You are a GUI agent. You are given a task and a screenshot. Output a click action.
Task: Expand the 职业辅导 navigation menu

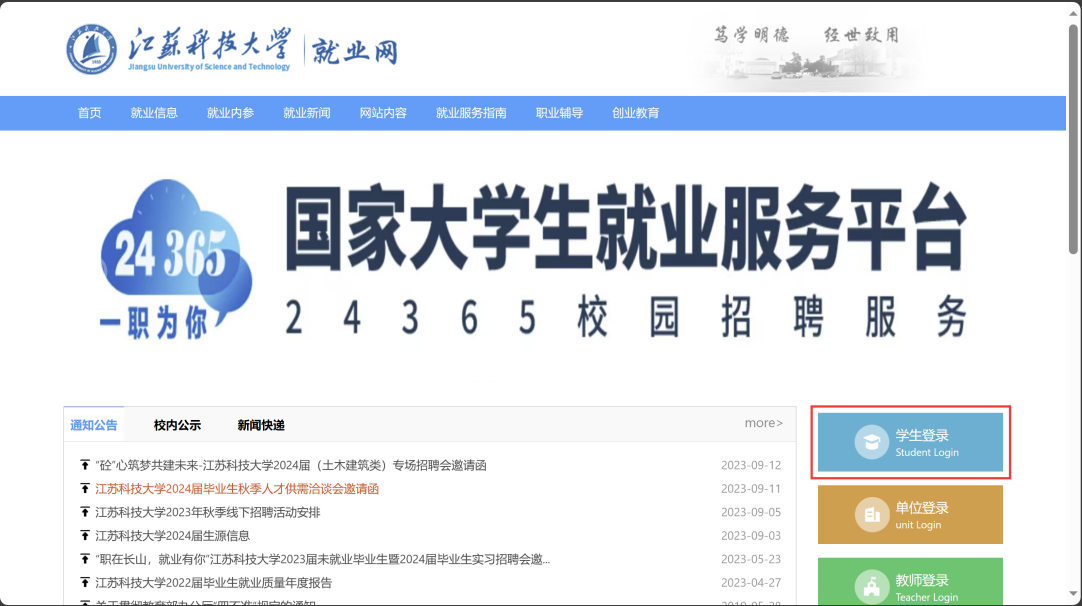(559, 113)
